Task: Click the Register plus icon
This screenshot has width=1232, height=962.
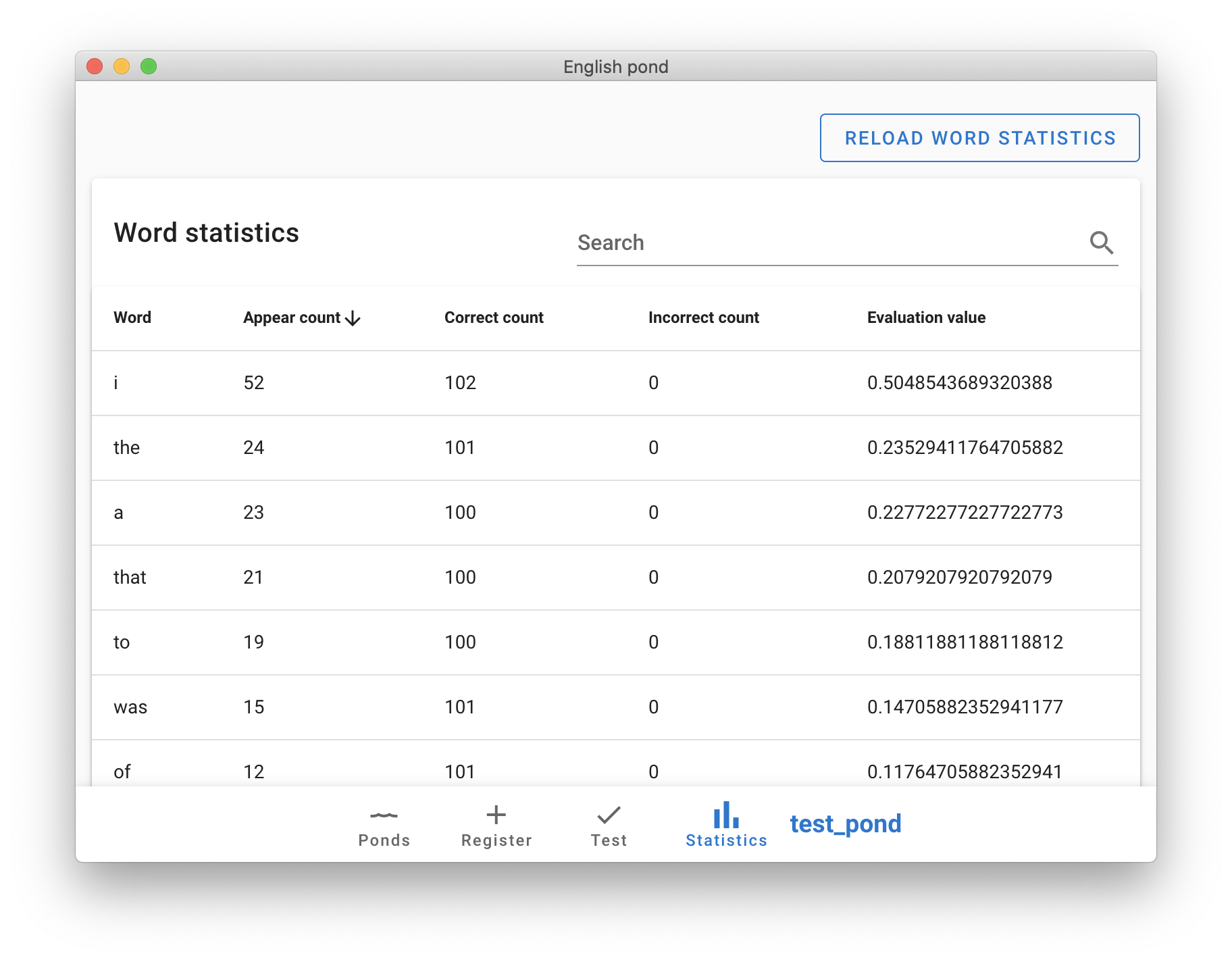Action: pyautogui.click(x=496, y=815)
